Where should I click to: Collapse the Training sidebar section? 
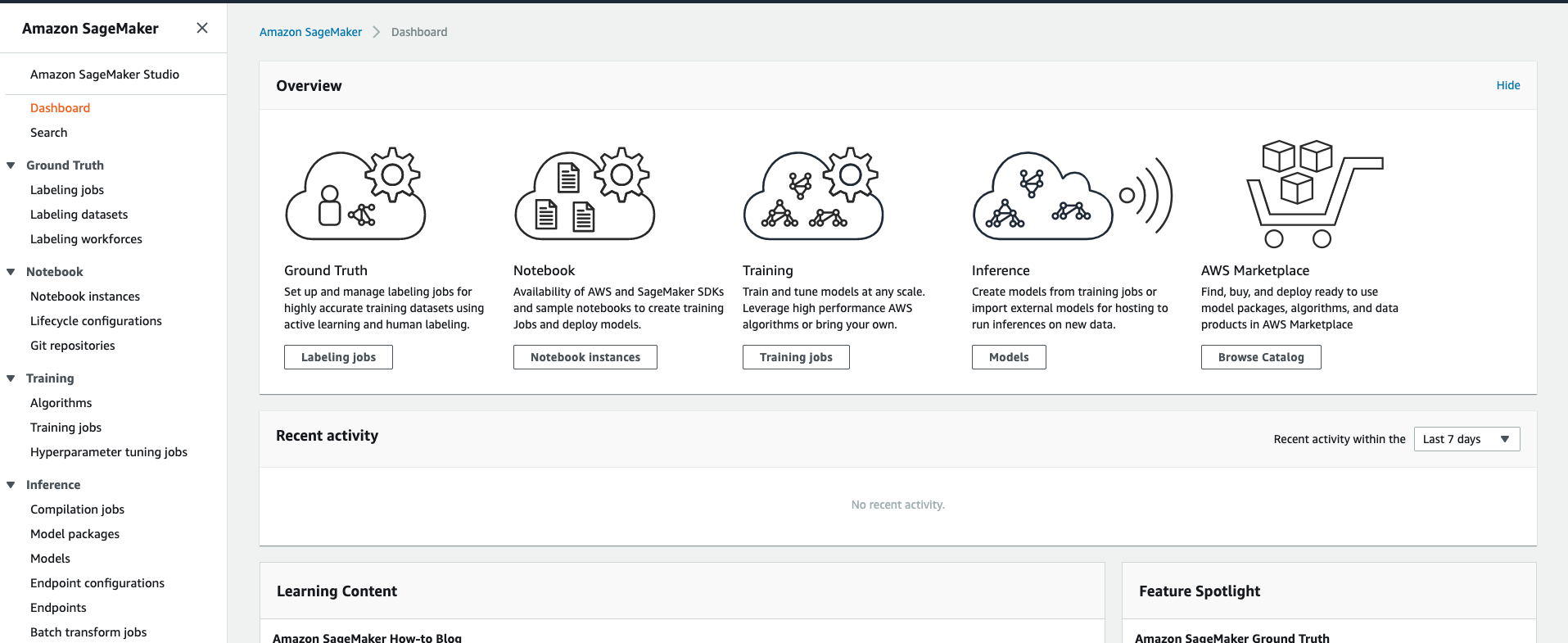11,378
